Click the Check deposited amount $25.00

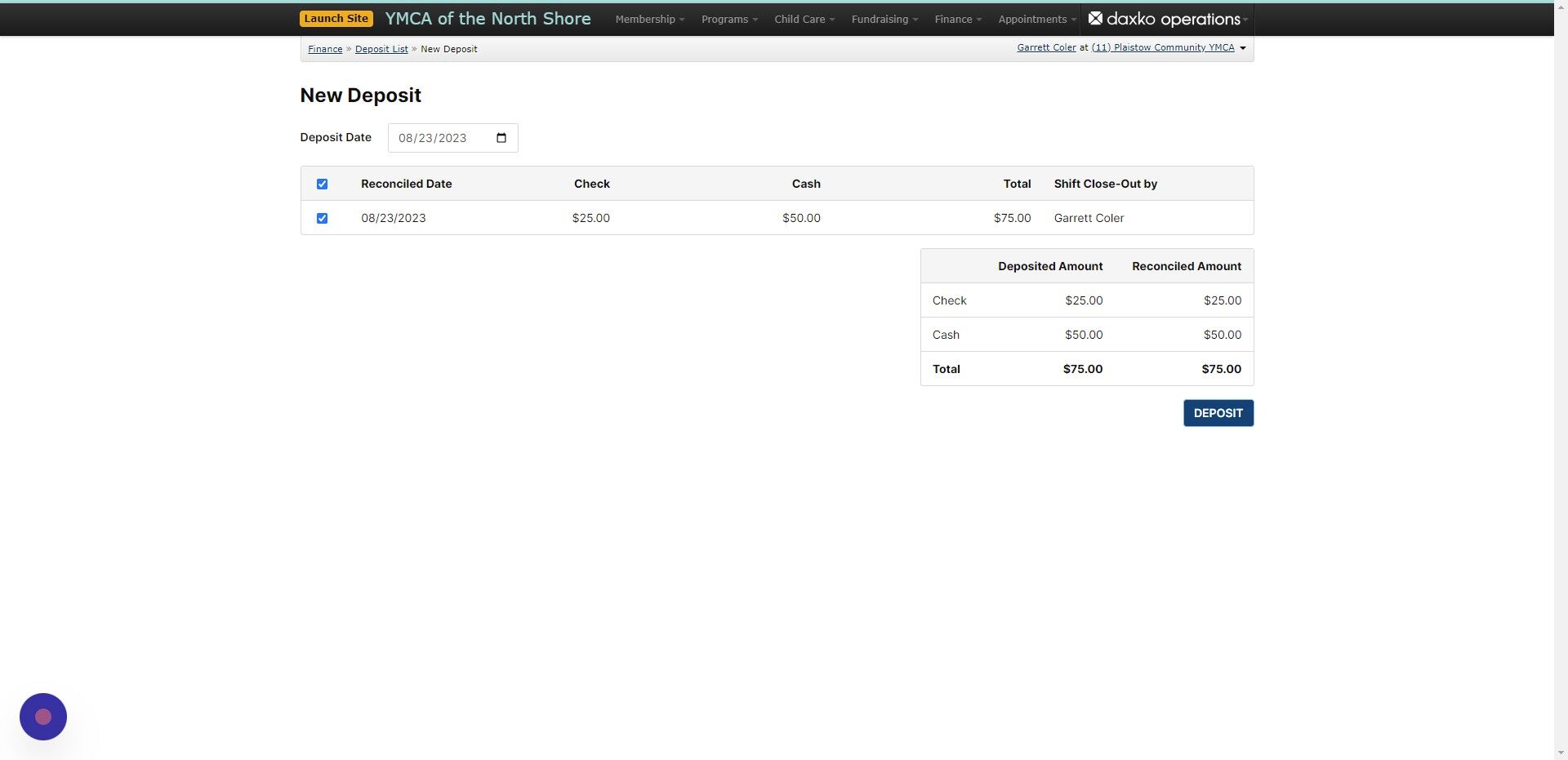tap(1084, 300)
